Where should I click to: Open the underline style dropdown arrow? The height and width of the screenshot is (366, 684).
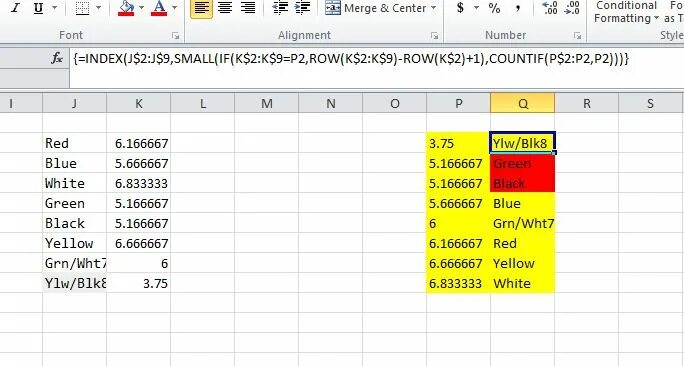tap(55, 7)
